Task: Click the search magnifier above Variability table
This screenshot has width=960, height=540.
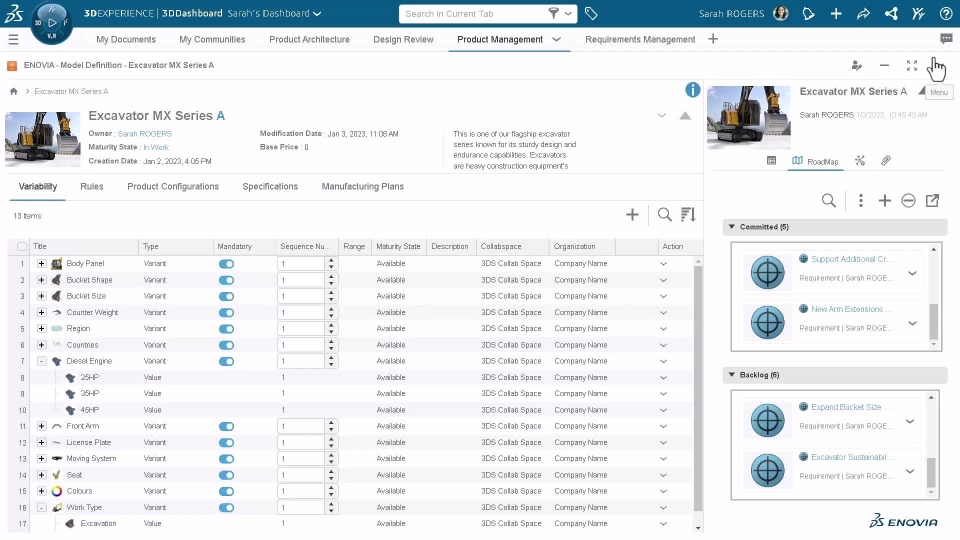Action: coord(664,214)
